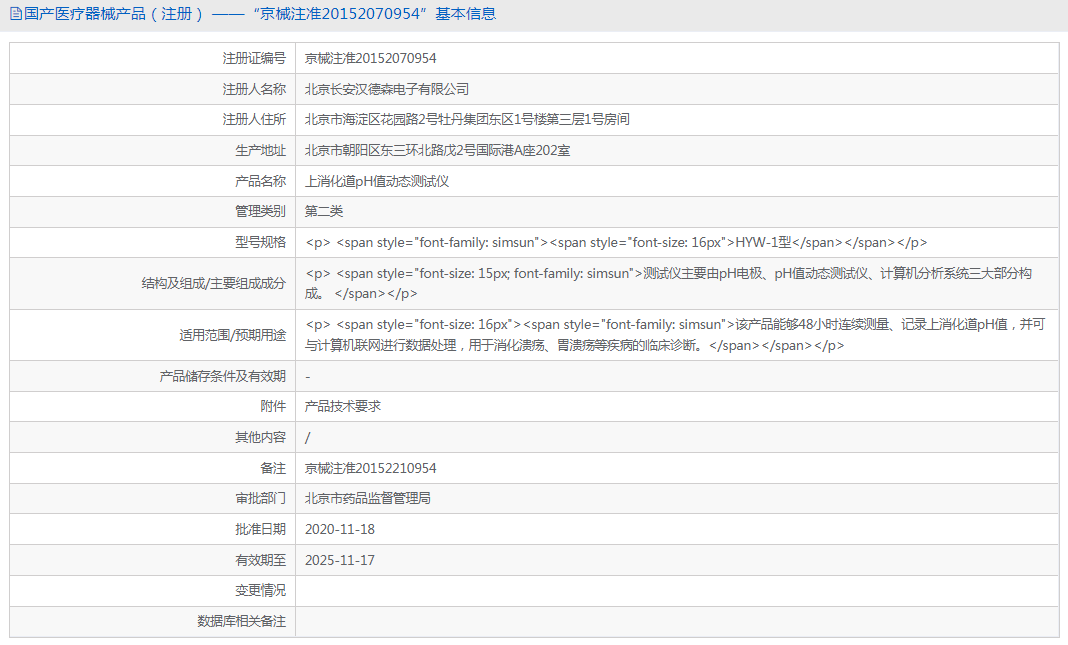Viewport: 1068px width, 645px height.
Task: Click the 生产地址 label
Action: click(261, 151)
